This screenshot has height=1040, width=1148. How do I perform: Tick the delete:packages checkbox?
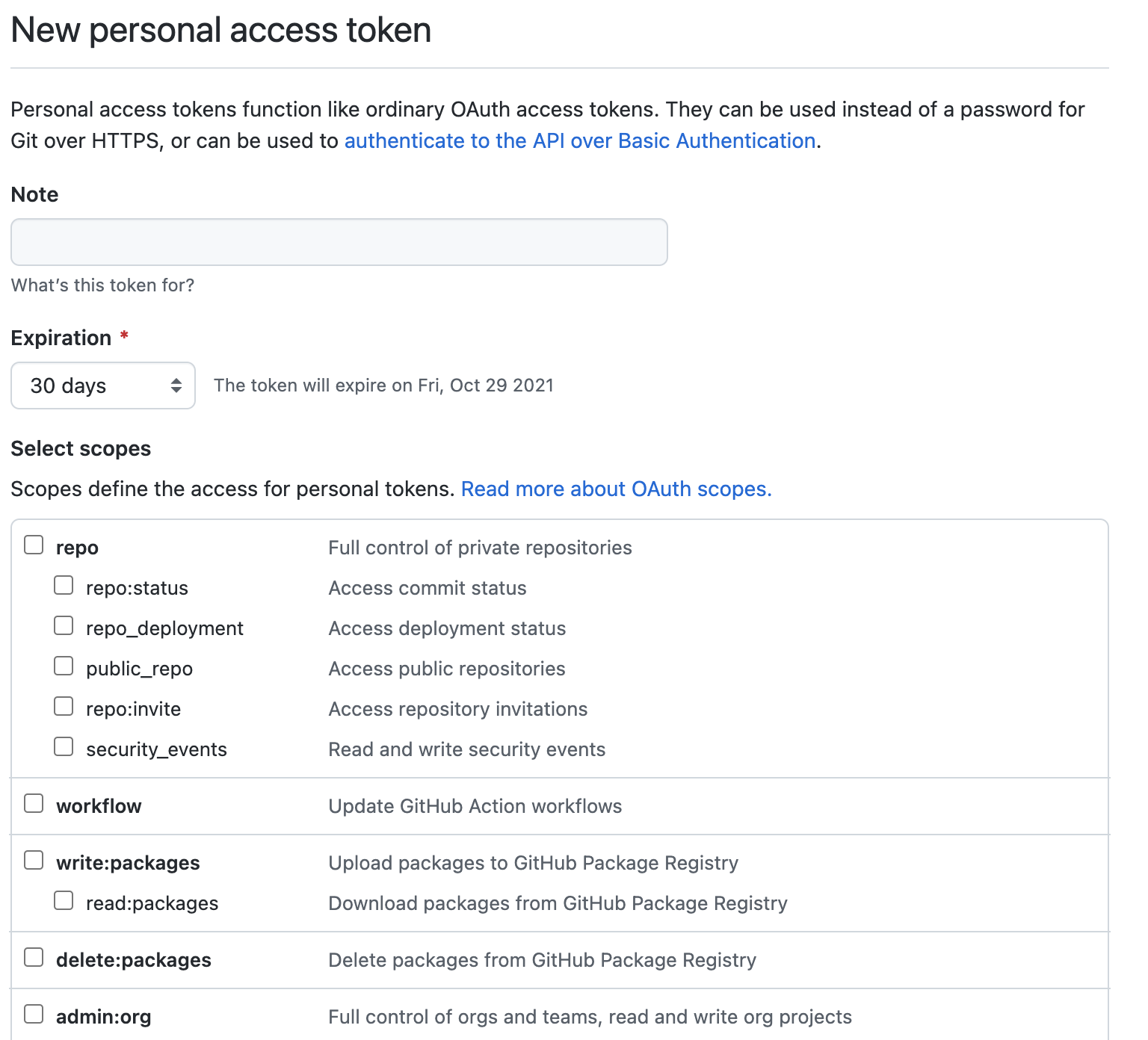click(x=34, y=957)
